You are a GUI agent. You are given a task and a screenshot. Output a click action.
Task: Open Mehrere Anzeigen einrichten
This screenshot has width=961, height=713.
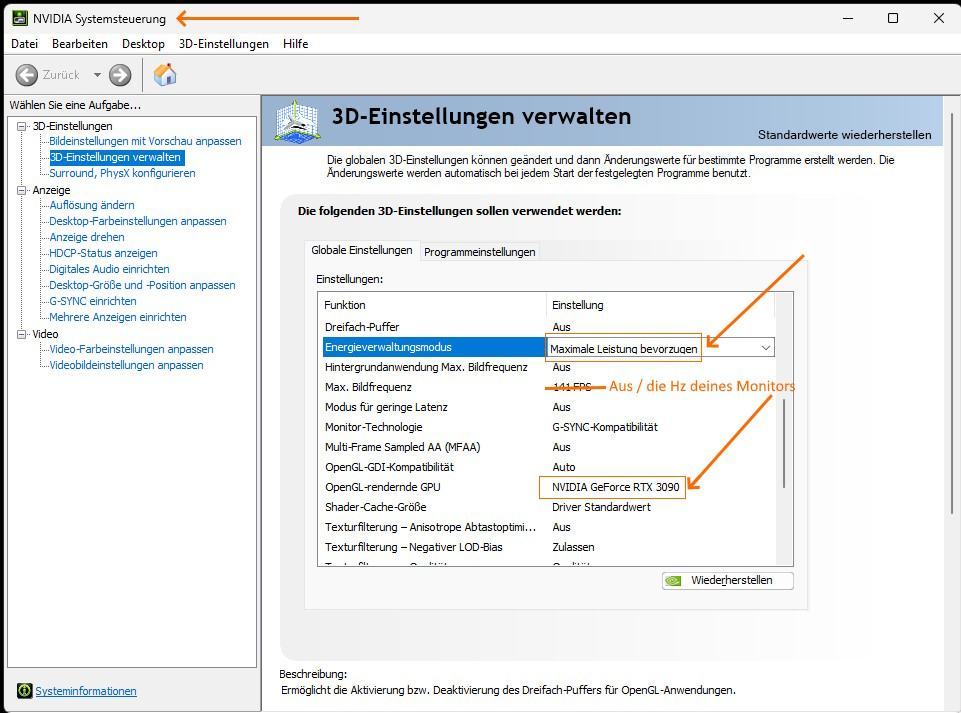tap(118, 316)
